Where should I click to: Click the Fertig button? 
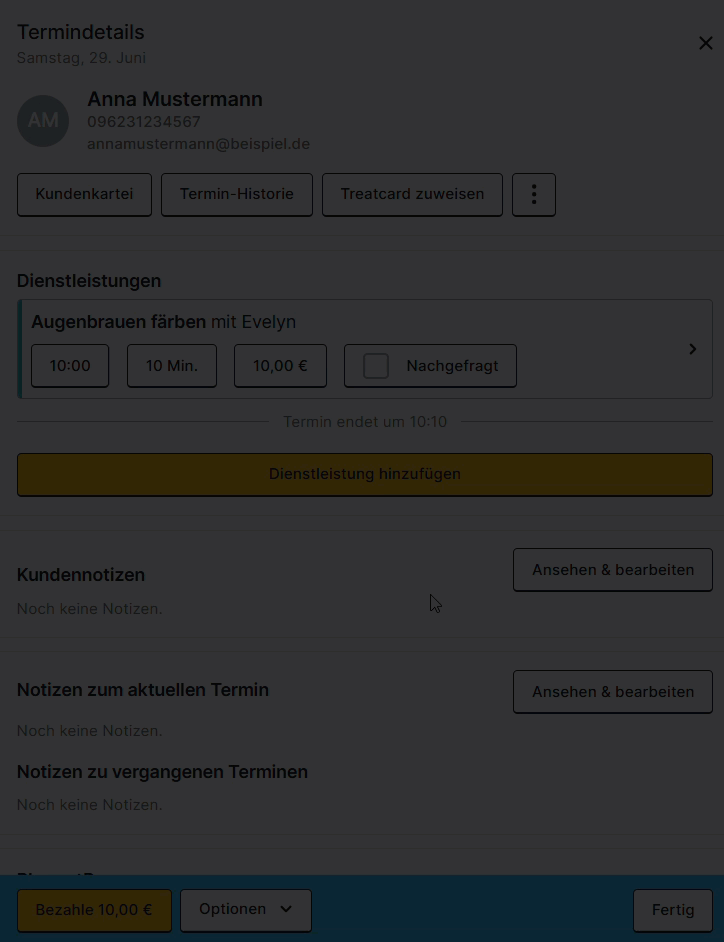673,911
